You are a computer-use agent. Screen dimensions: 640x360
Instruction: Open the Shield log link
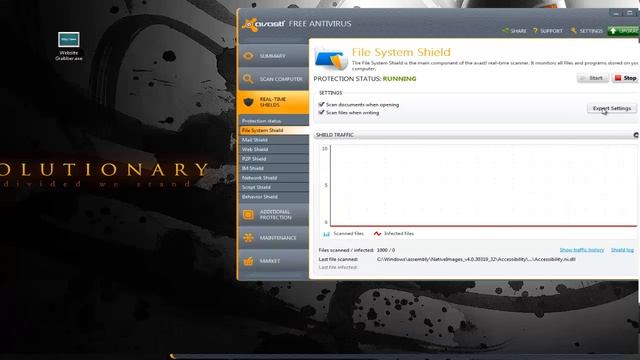(622, 250)
